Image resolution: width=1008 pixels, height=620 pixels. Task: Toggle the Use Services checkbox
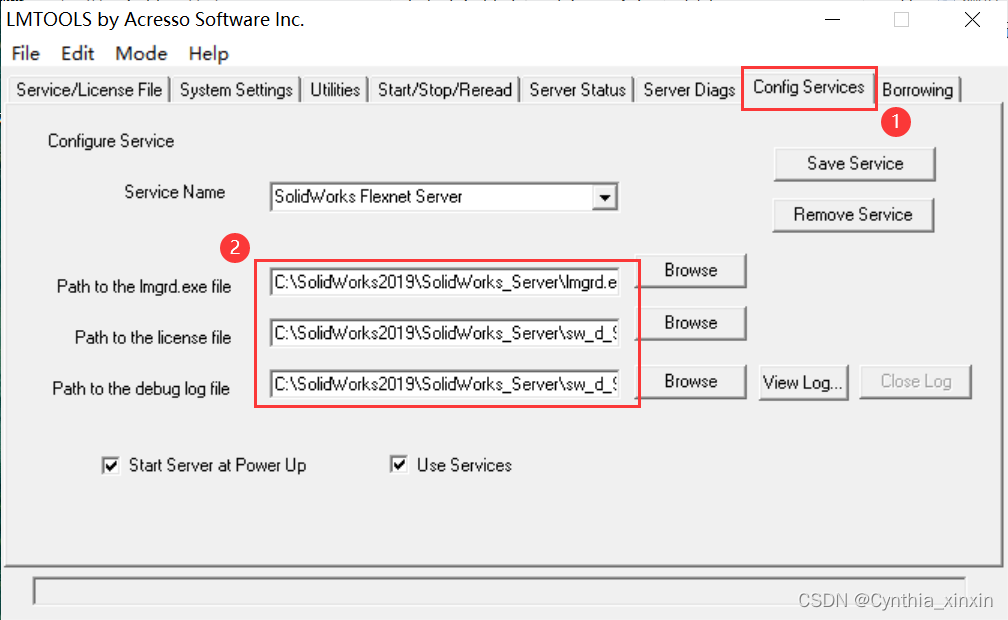(399, 464)
